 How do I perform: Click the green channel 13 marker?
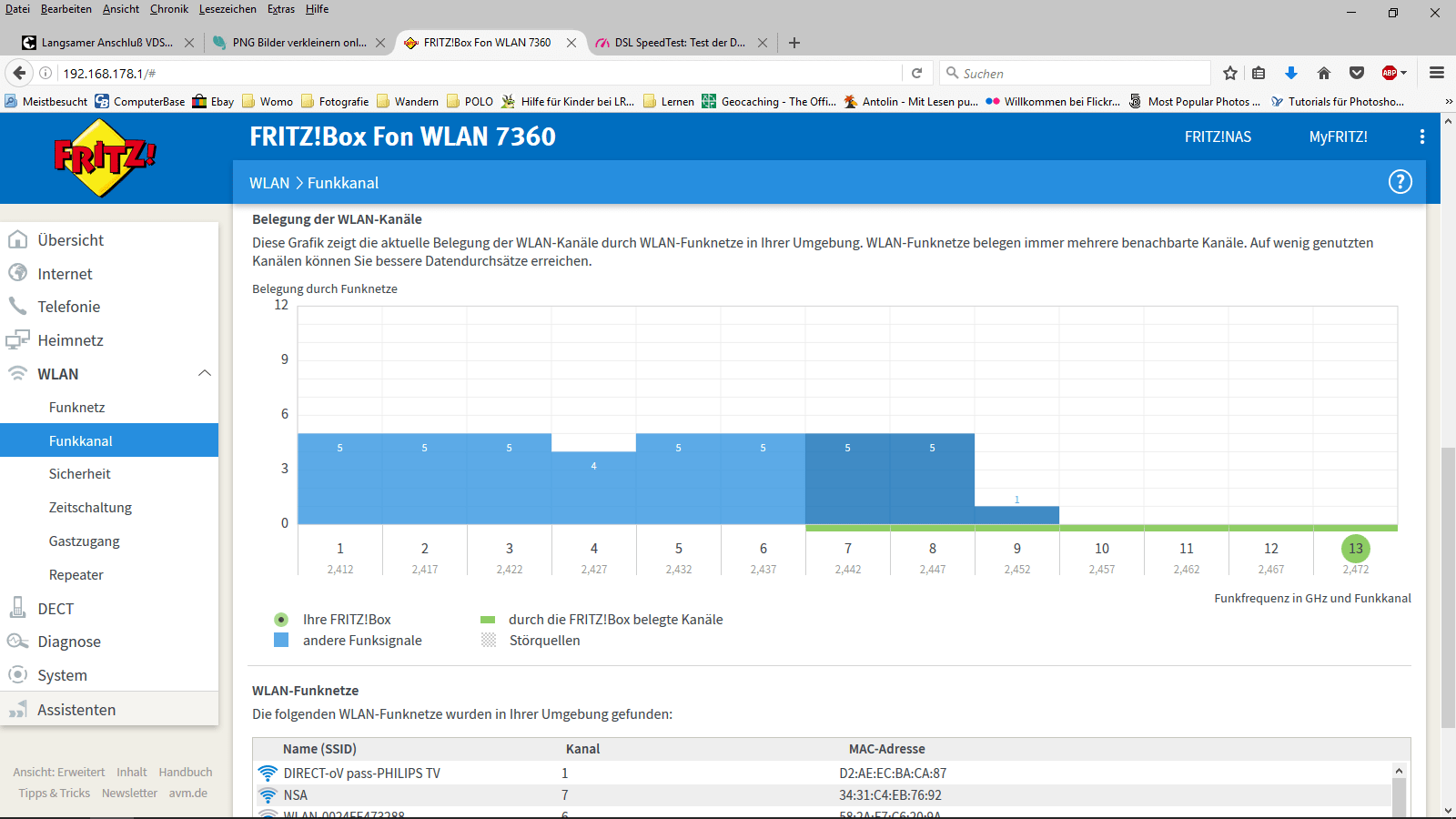point(1355,548)
